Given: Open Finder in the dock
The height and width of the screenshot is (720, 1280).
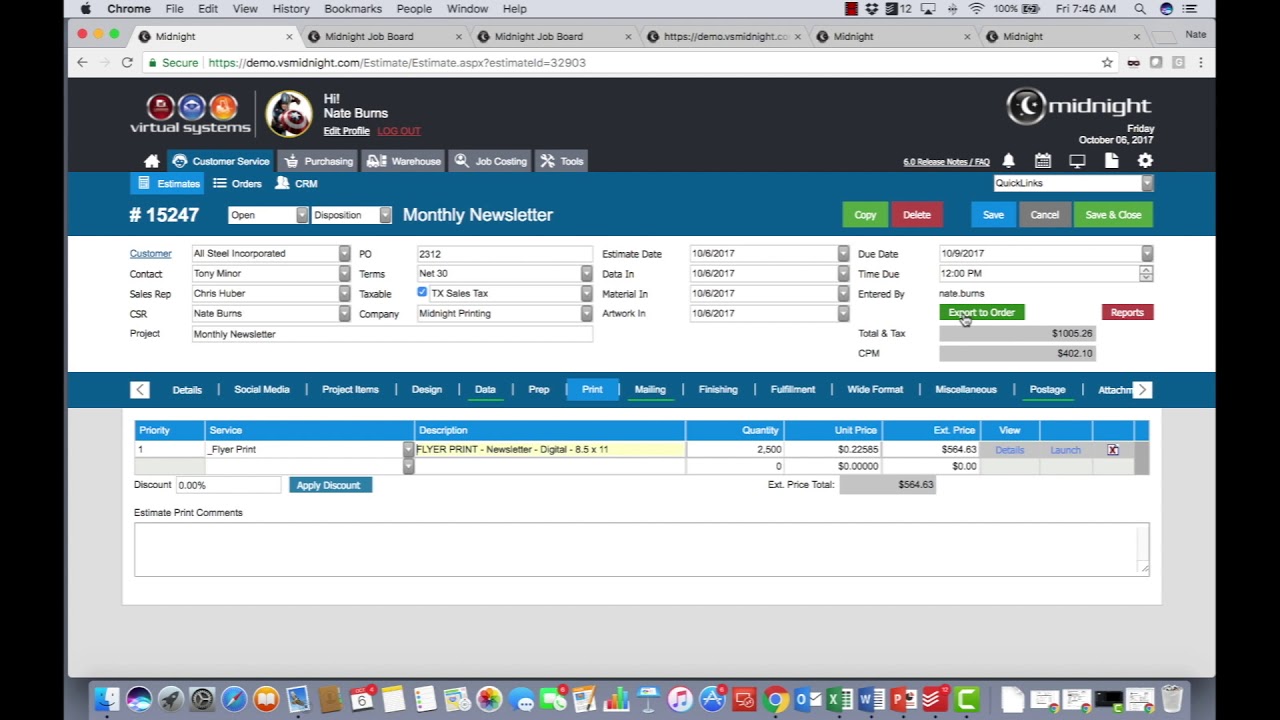Looking at the screenshot, I should tap(107, 699).
